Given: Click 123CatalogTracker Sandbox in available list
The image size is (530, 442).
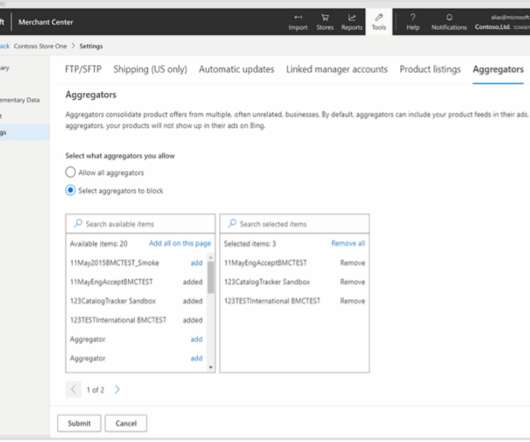Looking at the screenshot, I should (x=113, y=301).
